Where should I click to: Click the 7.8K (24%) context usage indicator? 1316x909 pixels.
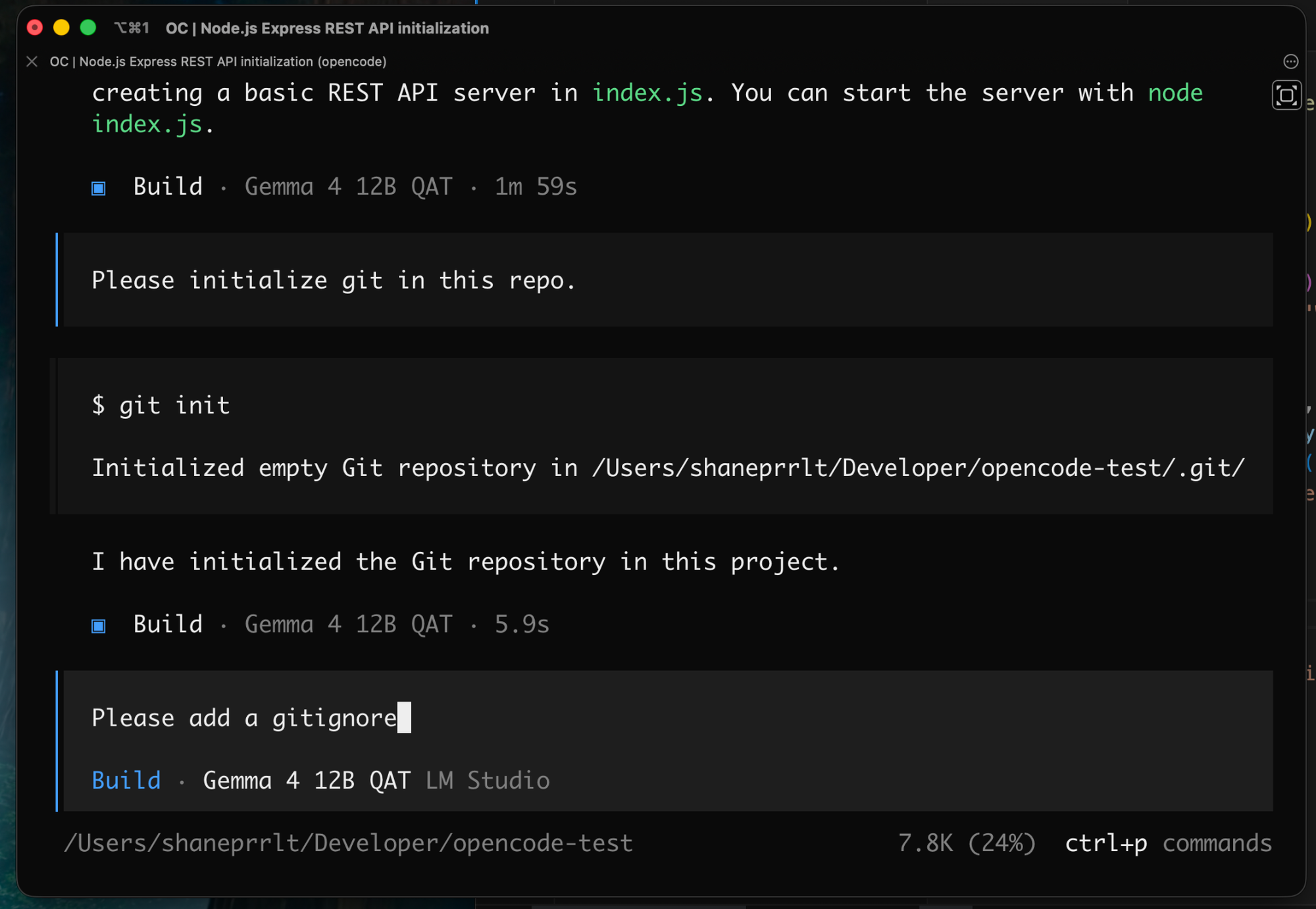(967, 843)
